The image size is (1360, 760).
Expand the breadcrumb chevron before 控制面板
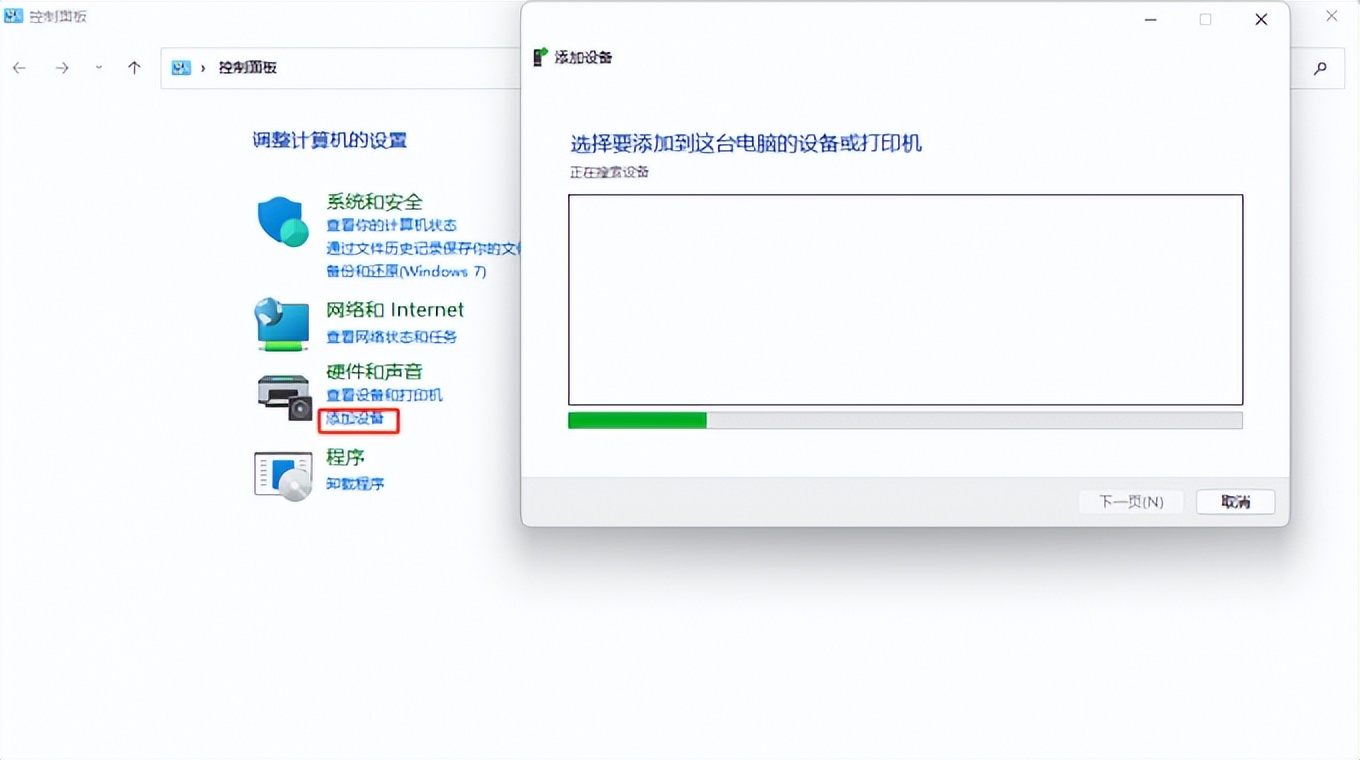point(205,67)
